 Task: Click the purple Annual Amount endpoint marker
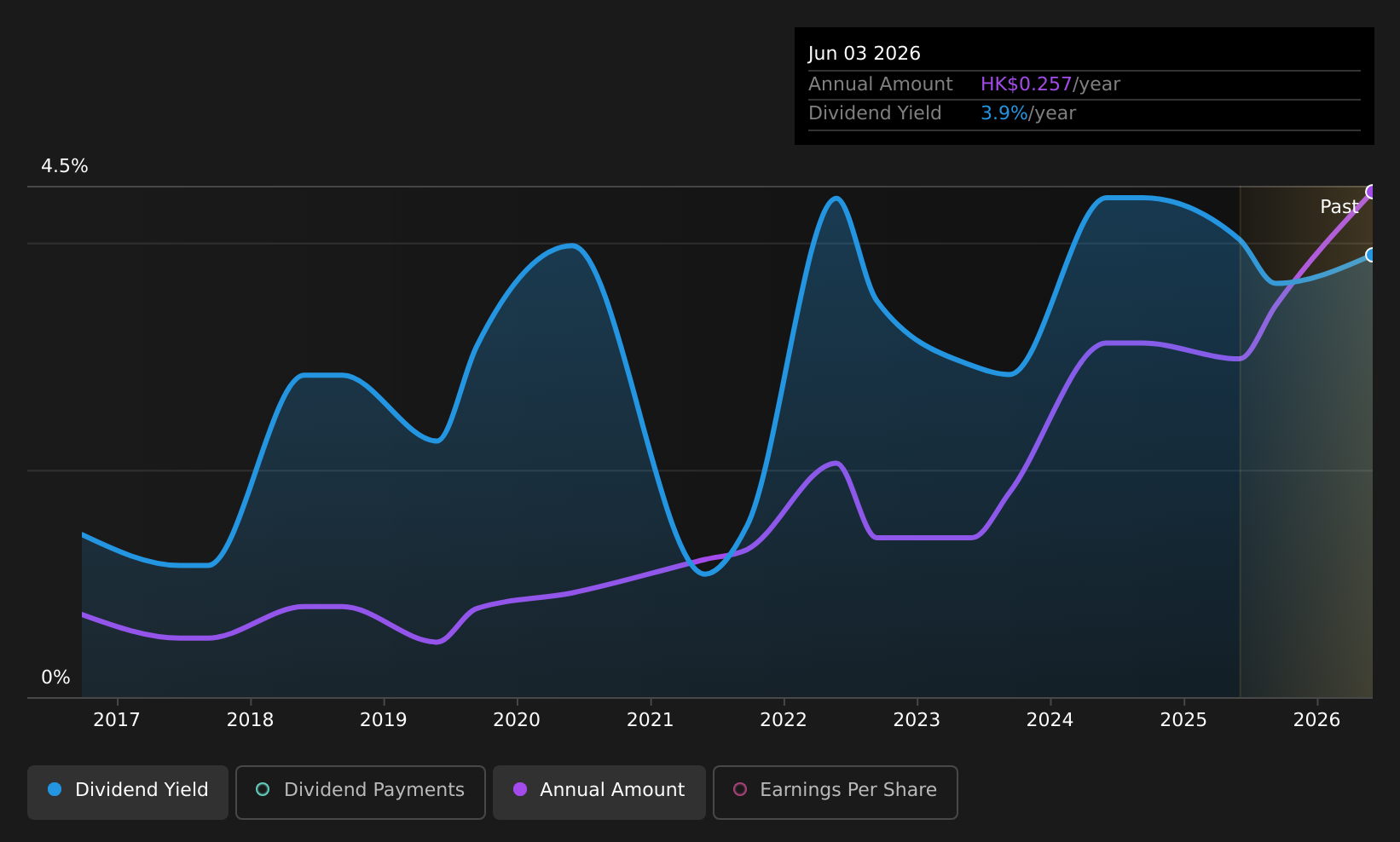pyautogui.click(x=1371, y=192)
